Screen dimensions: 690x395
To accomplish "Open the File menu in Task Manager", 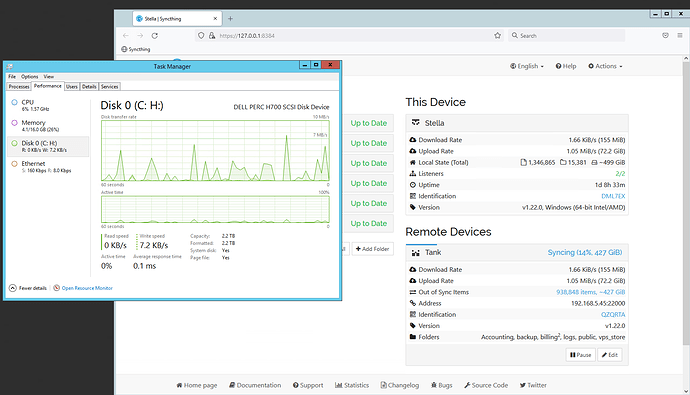I will tap(12, 77).
